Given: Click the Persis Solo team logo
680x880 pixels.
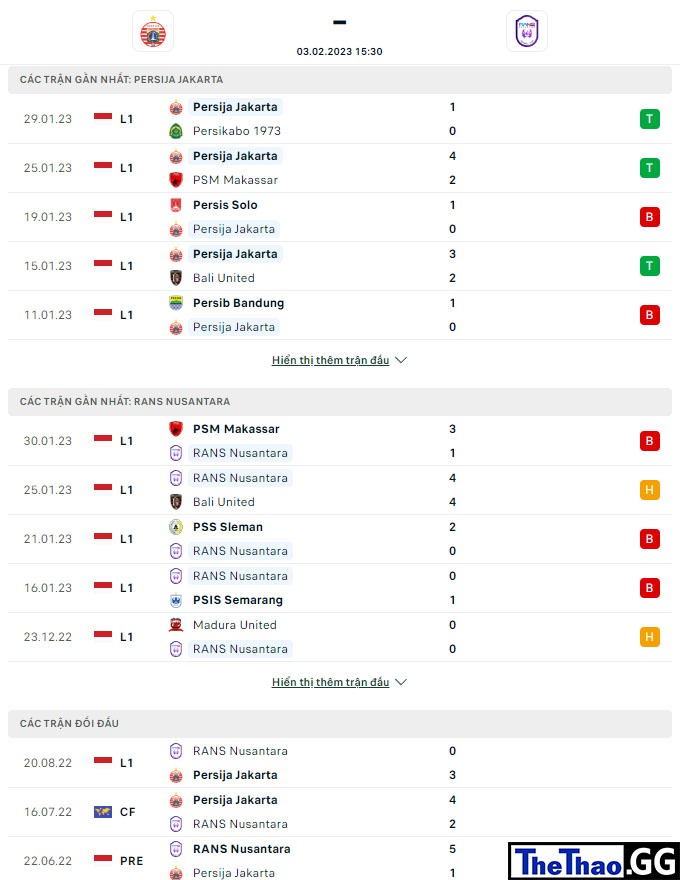Looking at the screenshot, I should 176,205.
